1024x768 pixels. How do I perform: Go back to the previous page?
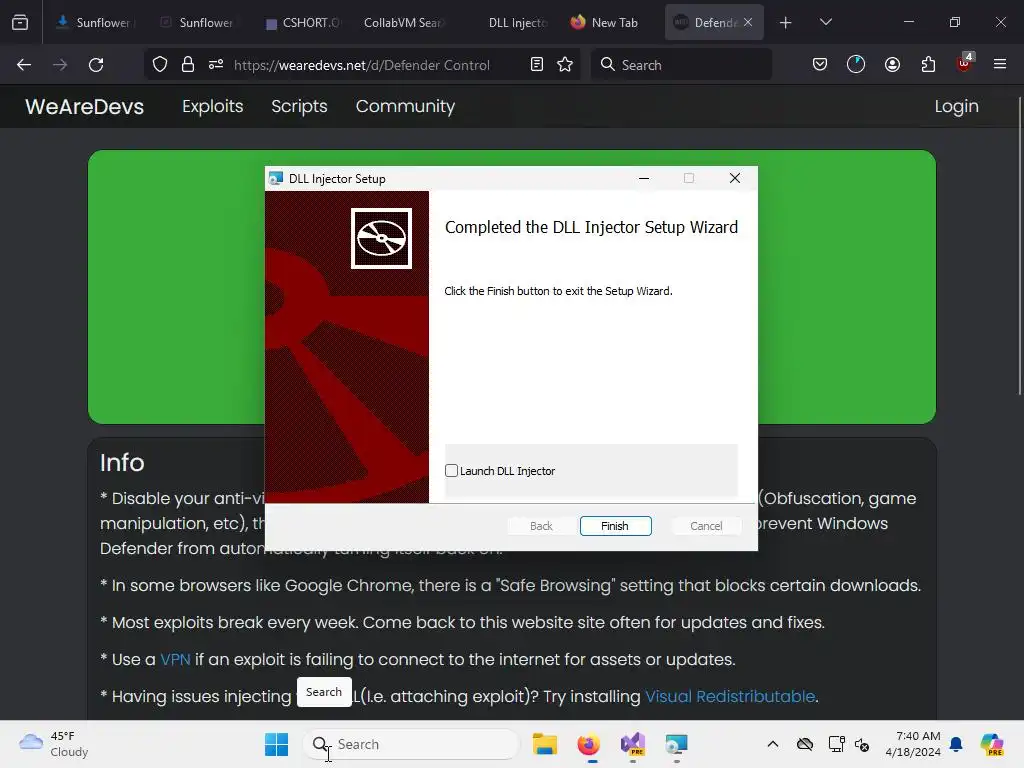pos(24,65)
